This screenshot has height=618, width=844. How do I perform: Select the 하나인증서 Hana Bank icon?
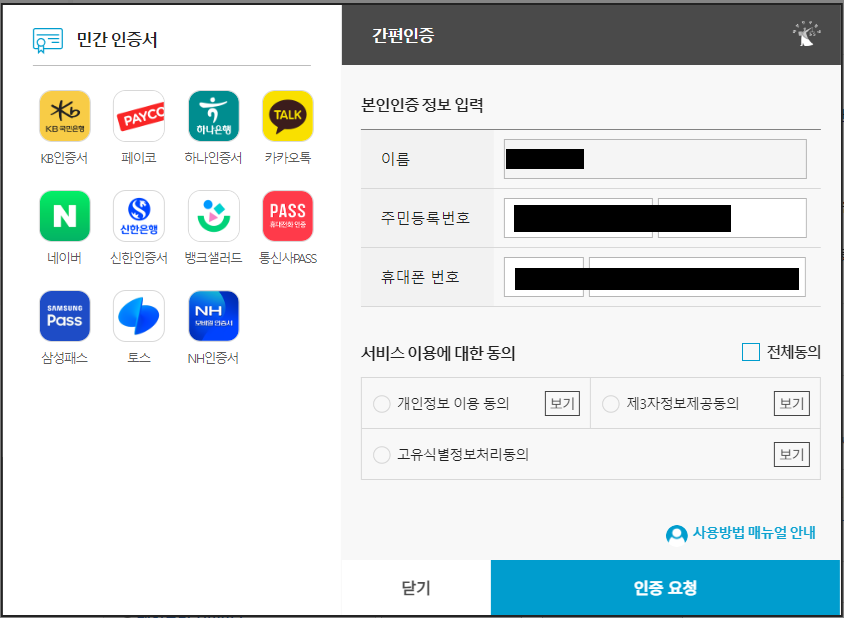click(x=214, y=116)
